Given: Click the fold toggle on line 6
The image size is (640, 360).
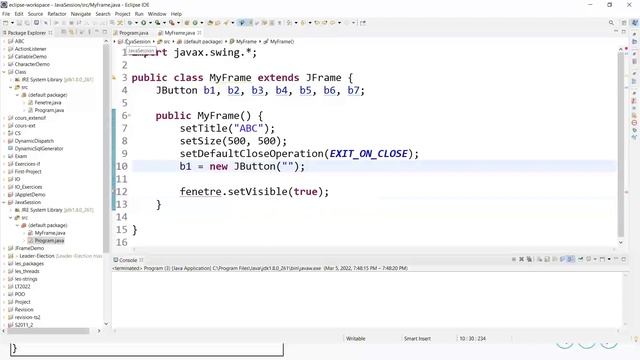Looking at the screenshot, I should click(x=129, y=116).
